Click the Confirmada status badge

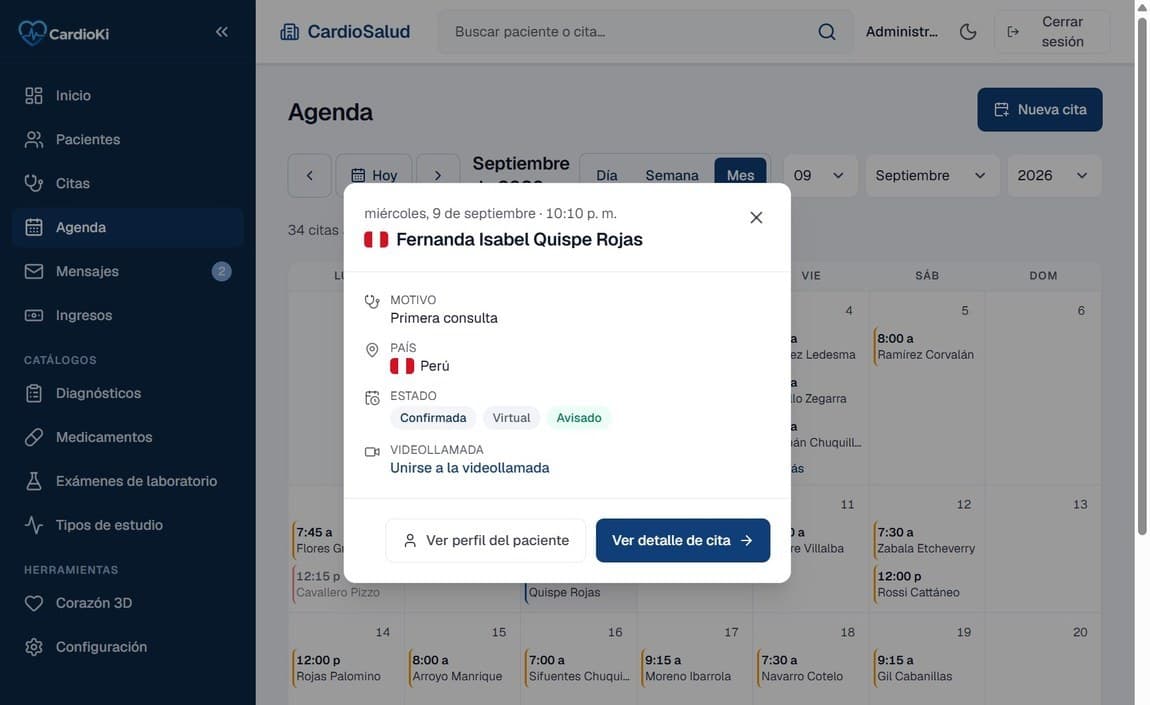[x=433, y=417]
